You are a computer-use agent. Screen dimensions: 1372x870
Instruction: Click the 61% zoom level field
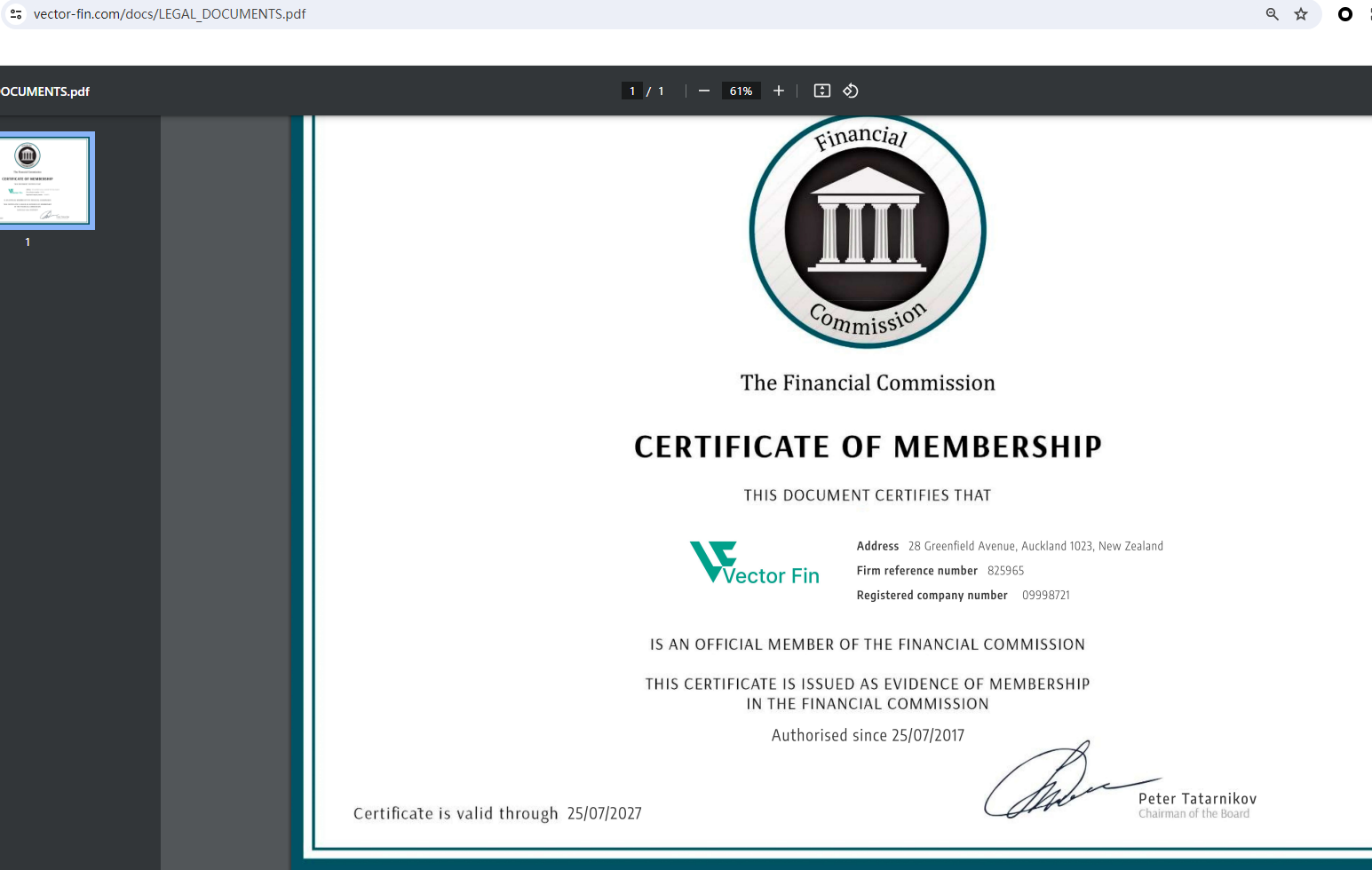coord(741,91)
